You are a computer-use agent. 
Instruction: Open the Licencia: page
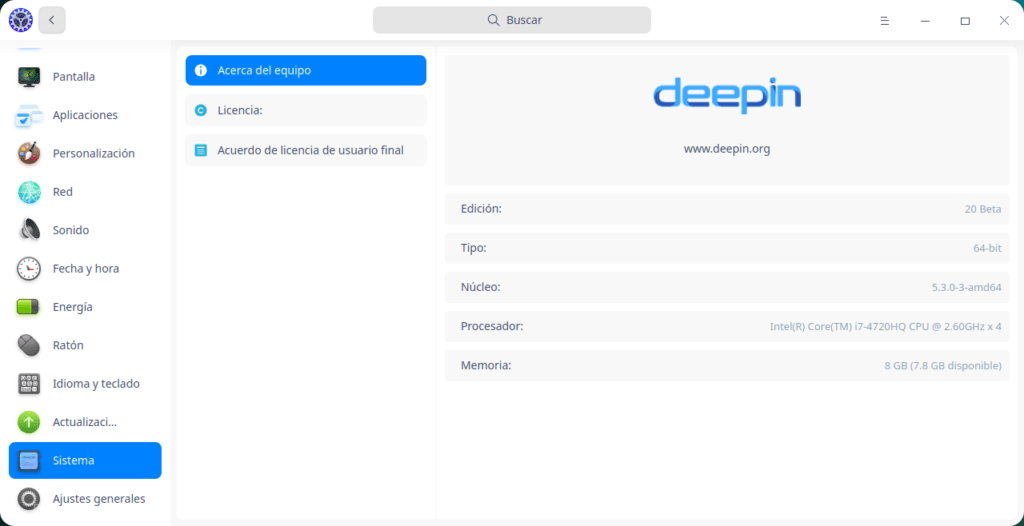tap(306, 110)
